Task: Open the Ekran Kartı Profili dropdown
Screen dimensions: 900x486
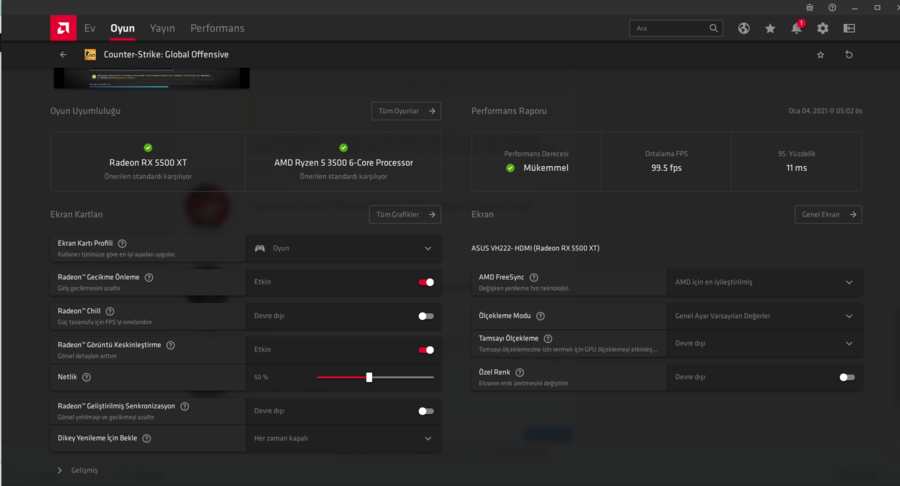Action: [343, 248]
